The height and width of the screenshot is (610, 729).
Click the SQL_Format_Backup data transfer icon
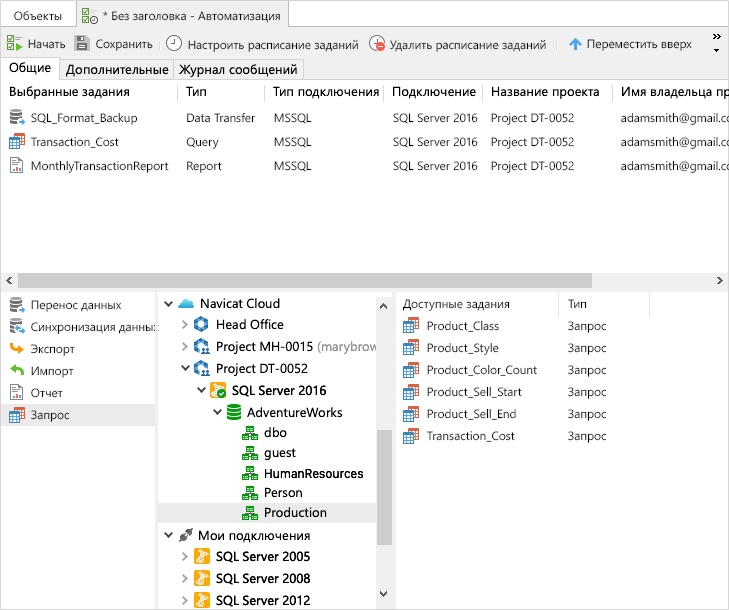[x=17, y=117]
